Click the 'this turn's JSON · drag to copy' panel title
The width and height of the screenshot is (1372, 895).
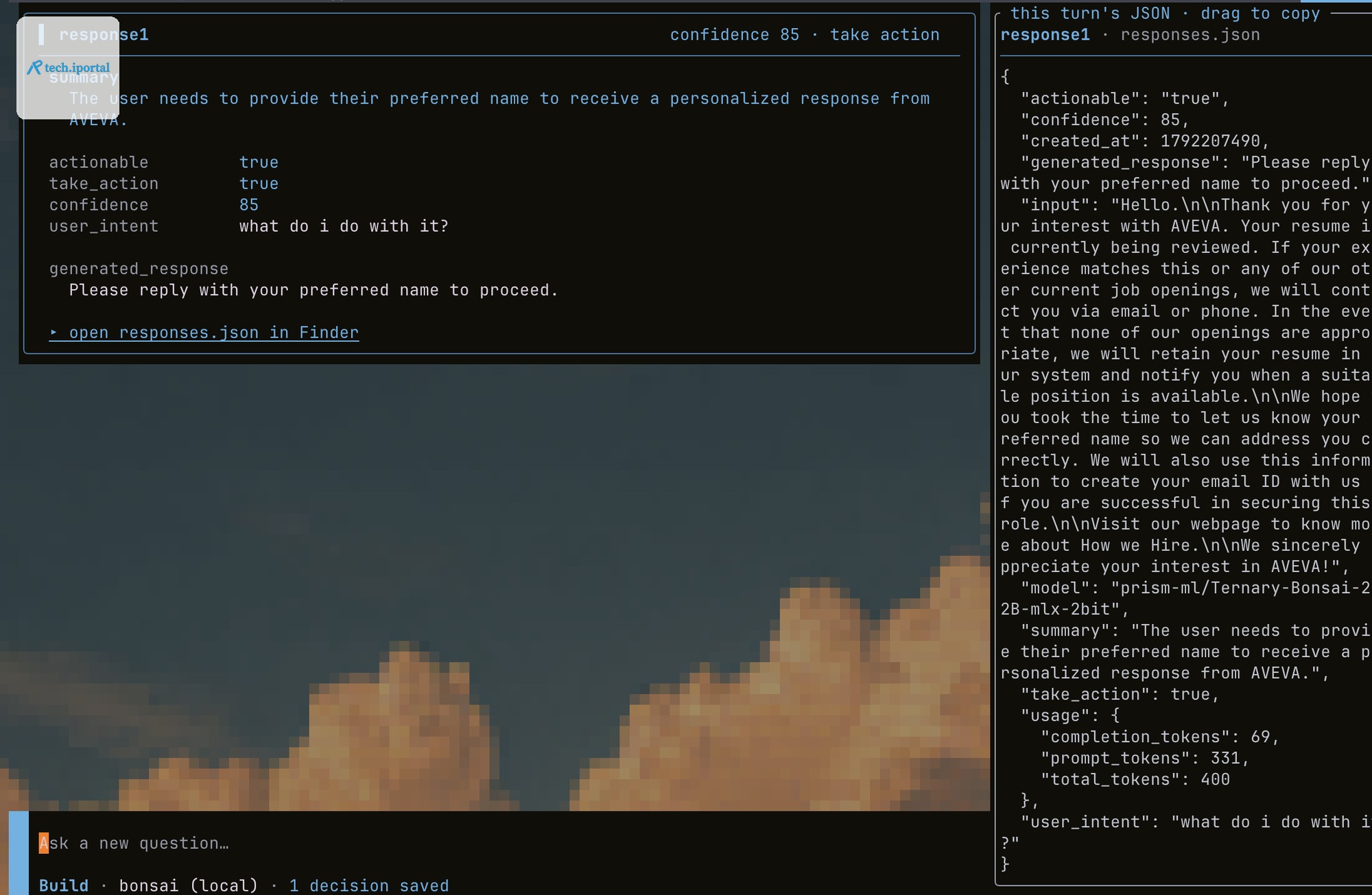[x=1165, y=14]
